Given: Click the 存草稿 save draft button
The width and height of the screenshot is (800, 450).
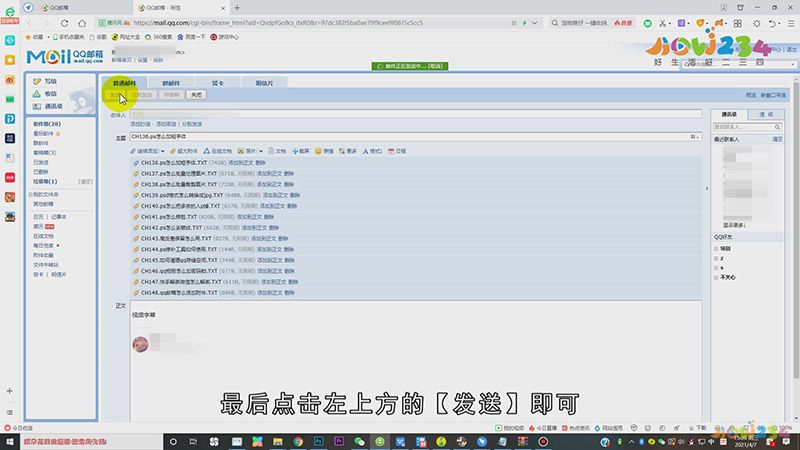Looking at the screenshot, I should [171, 95].
